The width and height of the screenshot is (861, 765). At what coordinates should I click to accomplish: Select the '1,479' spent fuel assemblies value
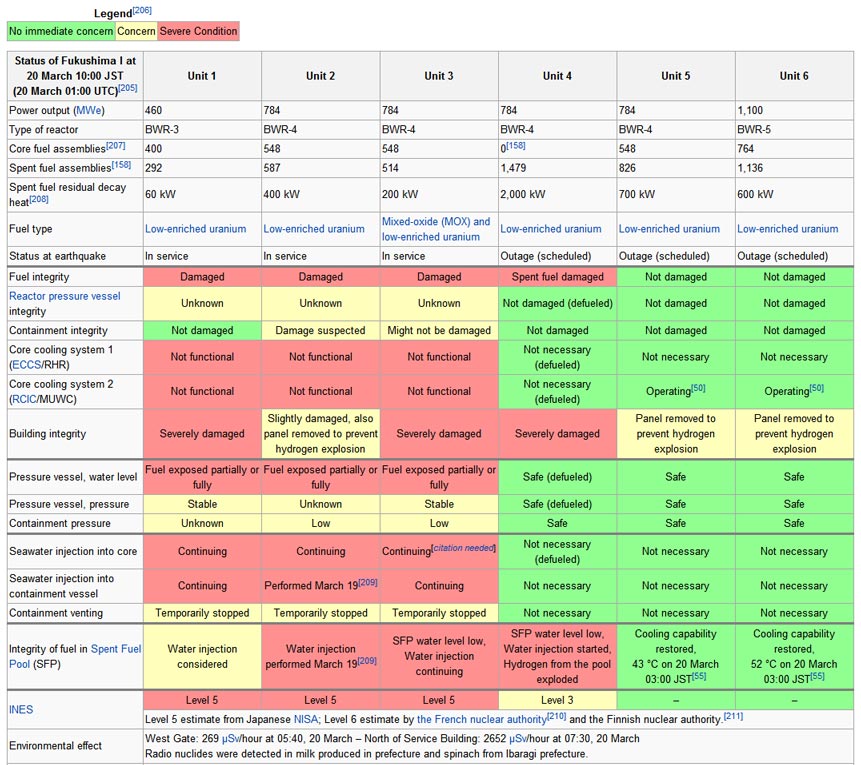tap(513, 168)
